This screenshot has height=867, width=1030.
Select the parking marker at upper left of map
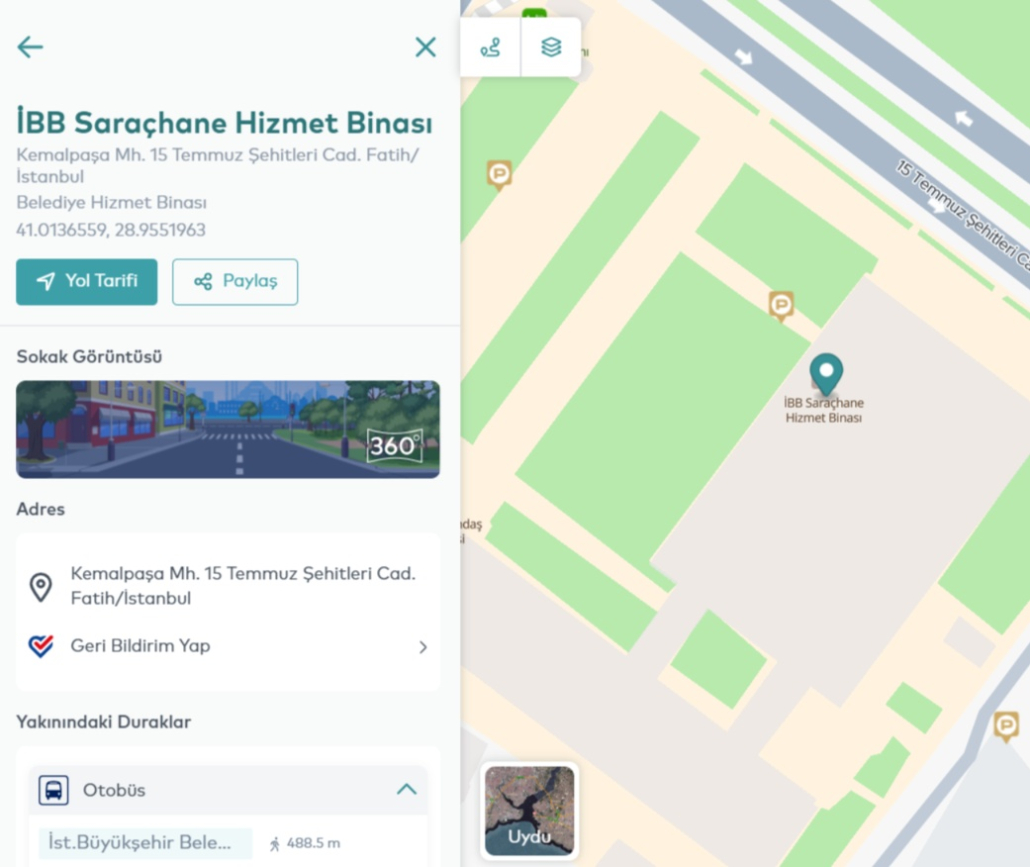click(499, 175)
